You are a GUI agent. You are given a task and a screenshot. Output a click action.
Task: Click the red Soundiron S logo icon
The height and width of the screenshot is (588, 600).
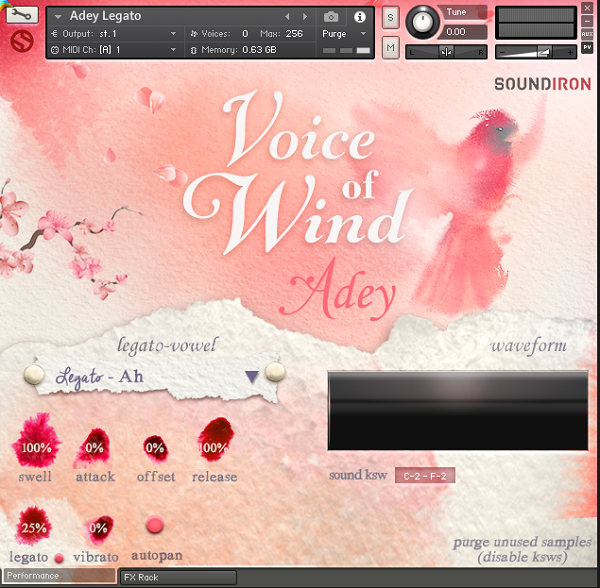click(x=22, y=41)
